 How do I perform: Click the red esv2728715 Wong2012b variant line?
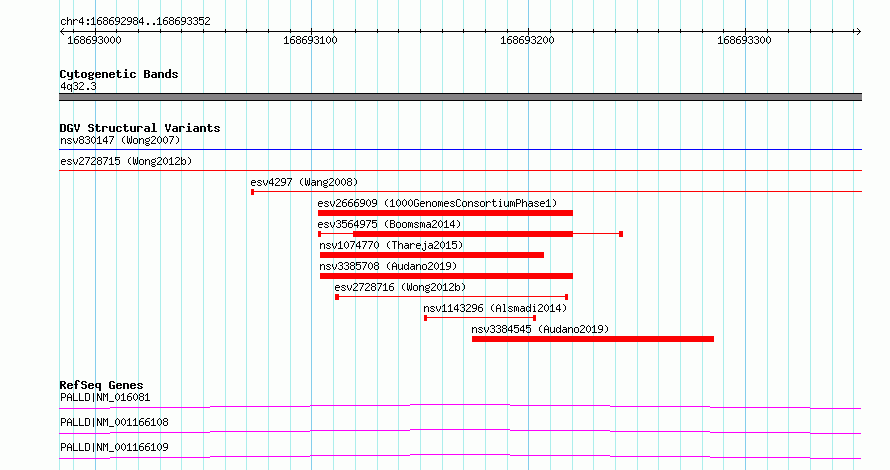(460, 171)
